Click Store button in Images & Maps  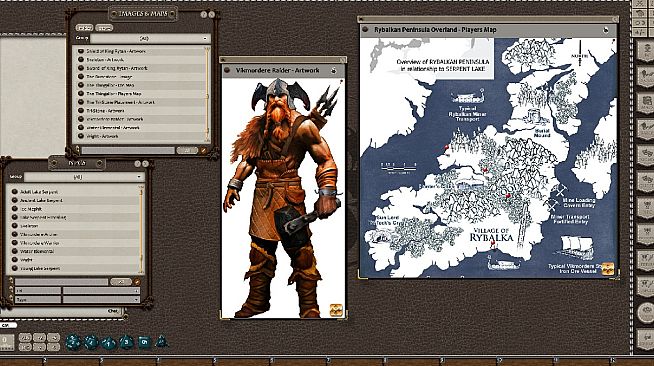[x=104, y=28]
